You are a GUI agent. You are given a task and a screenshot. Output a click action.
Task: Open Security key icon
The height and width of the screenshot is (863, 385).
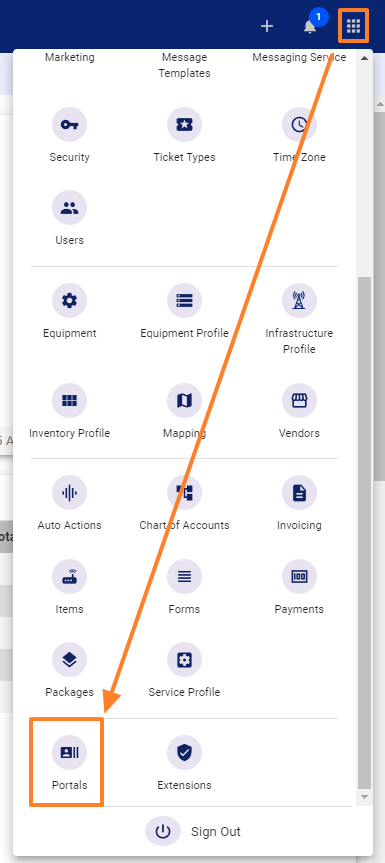(x=69, y=124)
